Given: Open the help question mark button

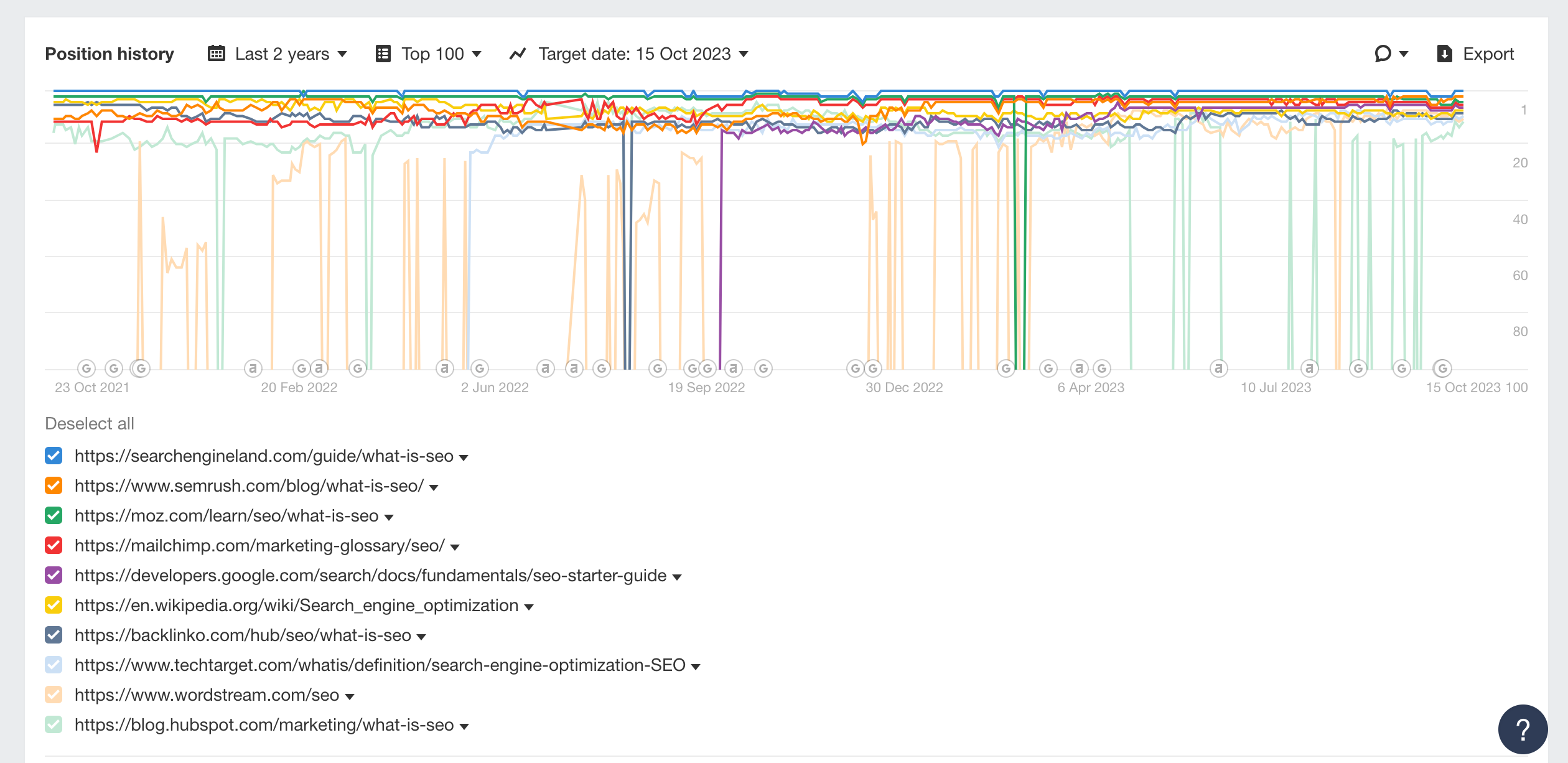Looking at the screenshot, I should pyautogui.click(x=1523, y=729).
